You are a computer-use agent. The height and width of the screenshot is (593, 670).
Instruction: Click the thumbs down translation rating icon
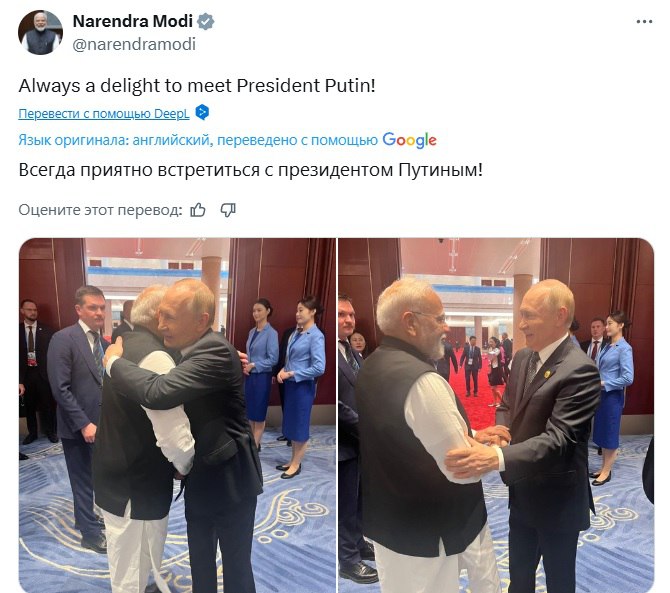click(x=228, y=209)
